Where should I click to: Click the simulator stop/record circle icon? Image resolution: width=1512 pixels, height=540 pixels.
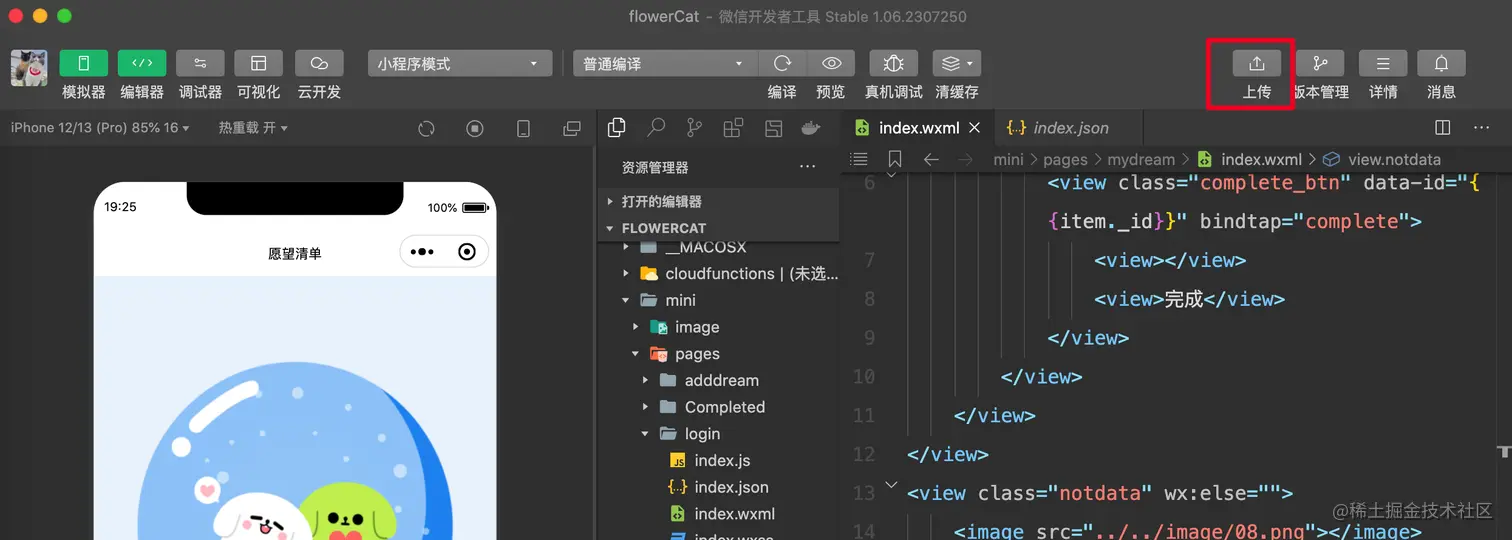(475, 128)
